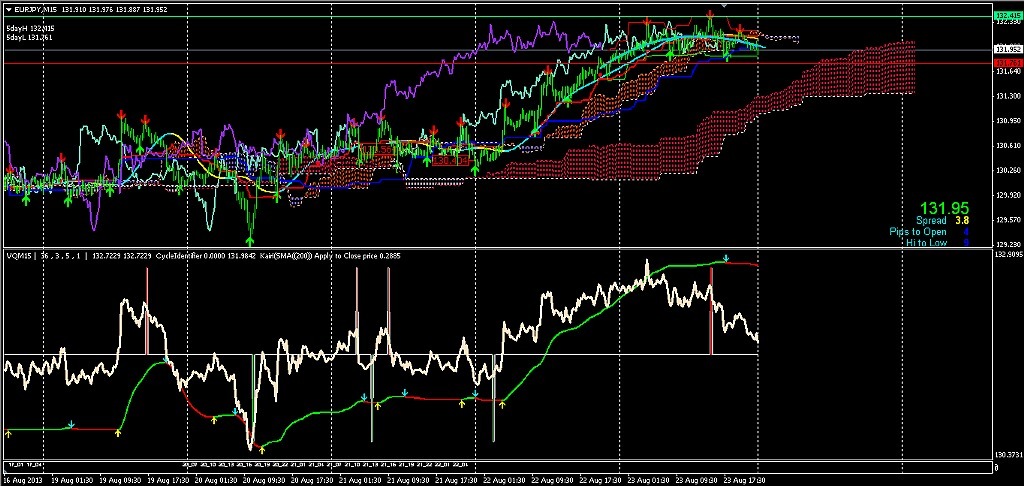This screenshot has width=1024, height=486.
Task: Select the EURJPY,M15 symbol title text
Action: (35, 8)
